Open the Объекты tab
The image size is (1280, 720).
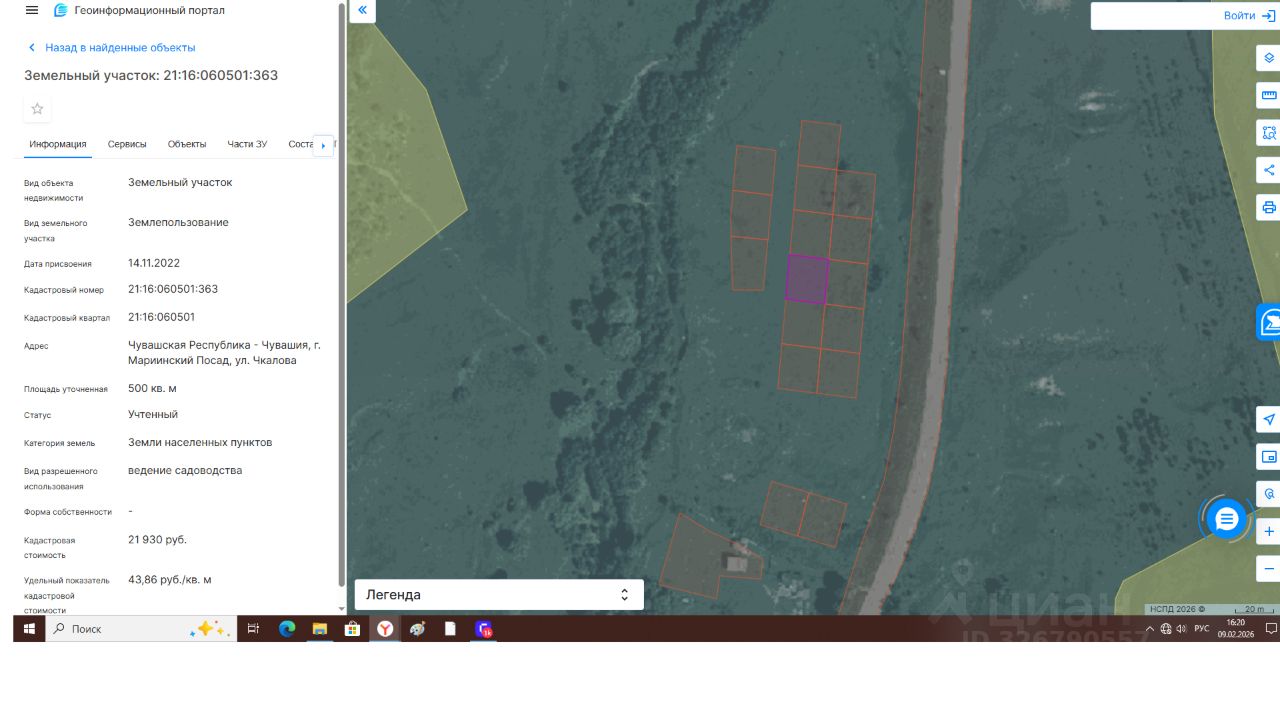187,144
